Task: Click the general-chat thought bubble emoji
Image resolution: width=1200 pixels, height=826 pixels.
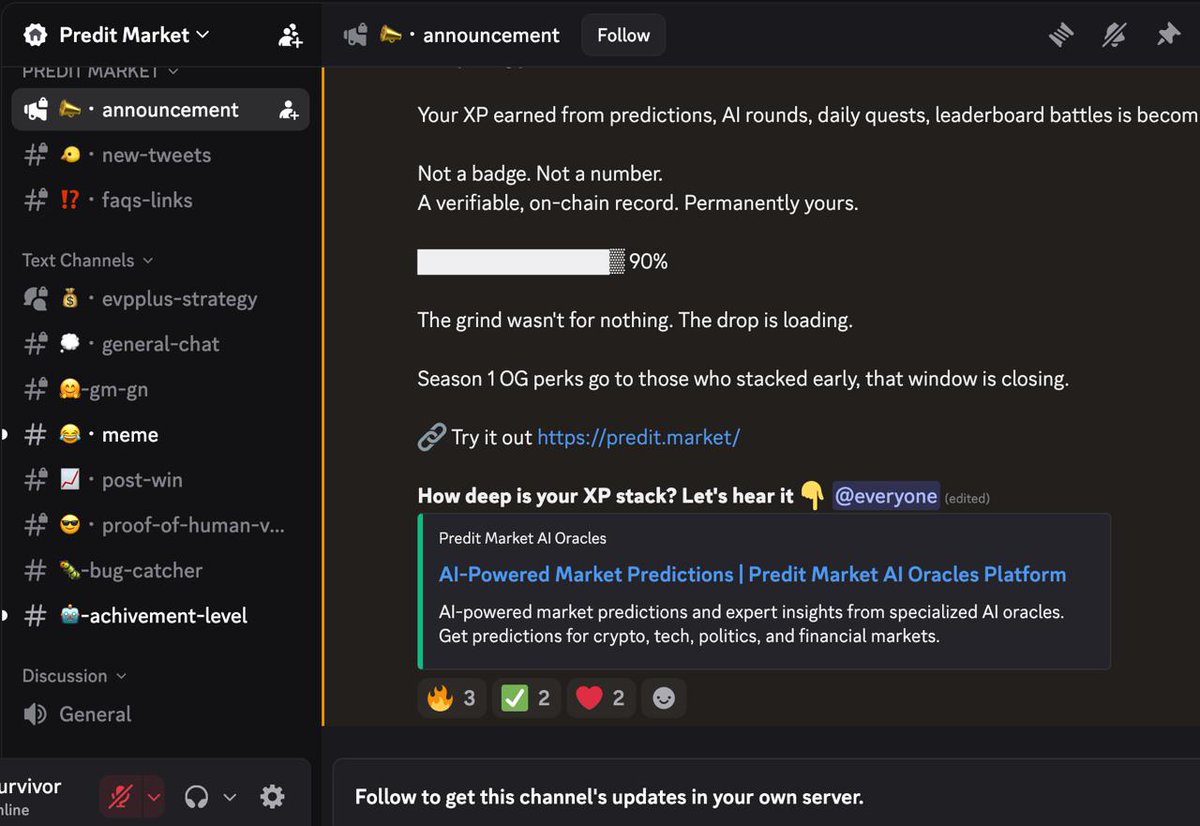Action: (70, 344)
